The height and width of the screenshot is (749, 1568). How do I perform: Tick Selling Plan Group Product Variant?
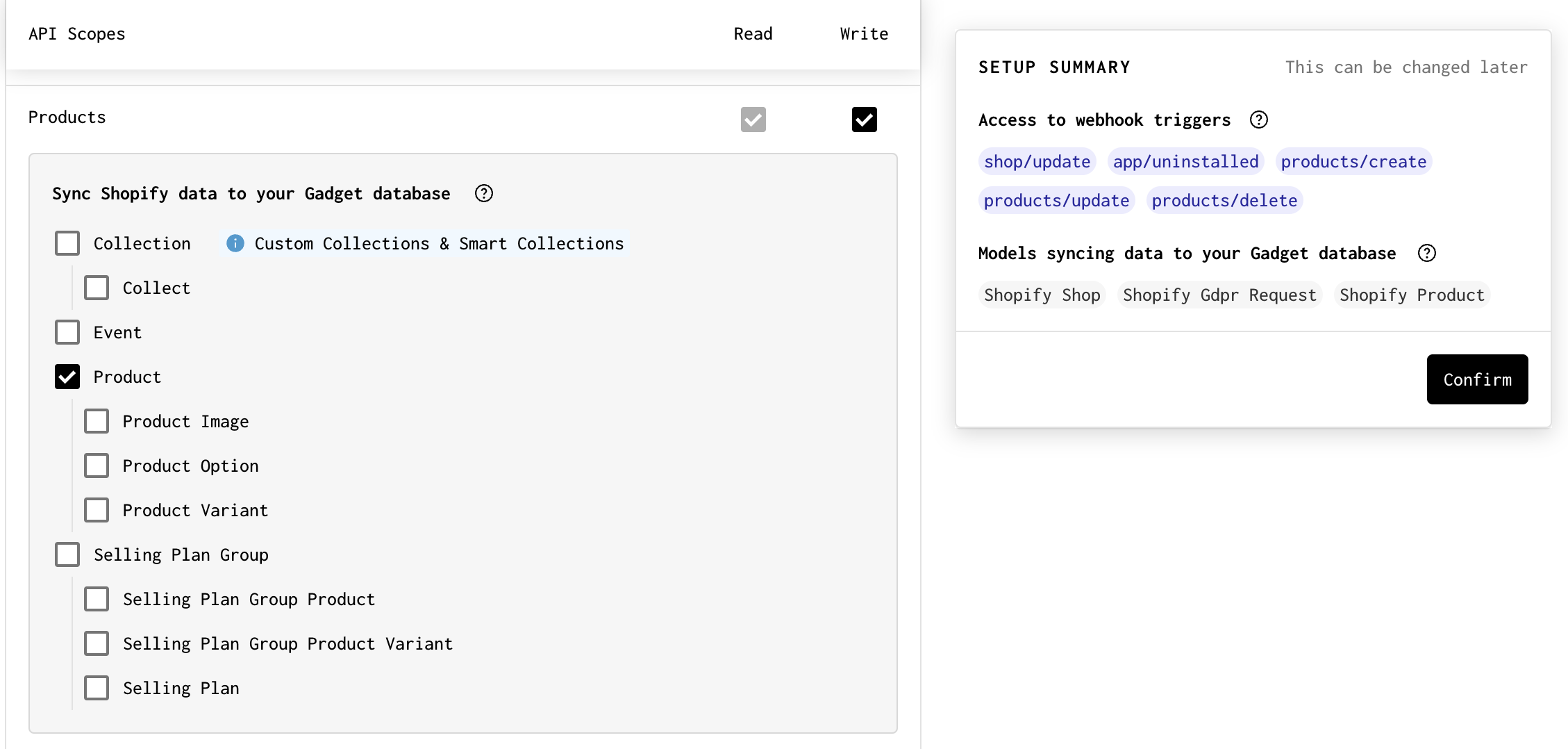[x=97, y=643]
